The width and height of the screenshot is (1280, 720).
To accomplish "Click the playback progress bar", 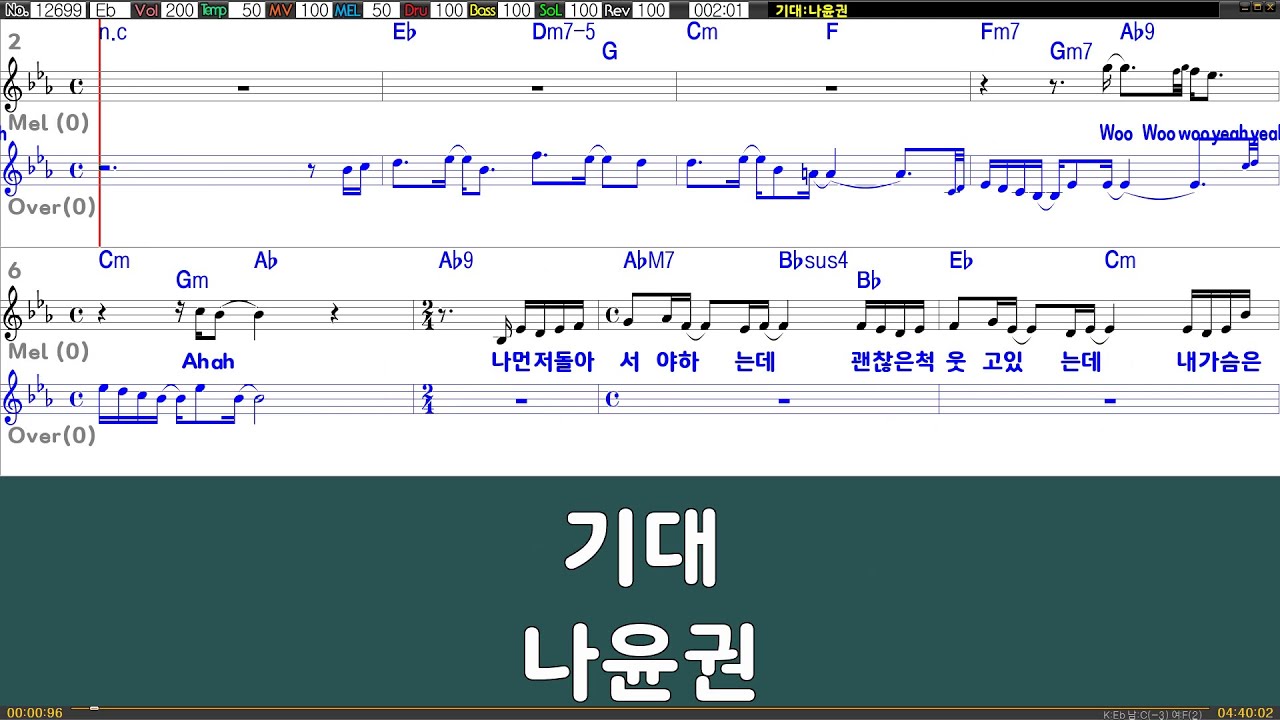I will point(640,710).
